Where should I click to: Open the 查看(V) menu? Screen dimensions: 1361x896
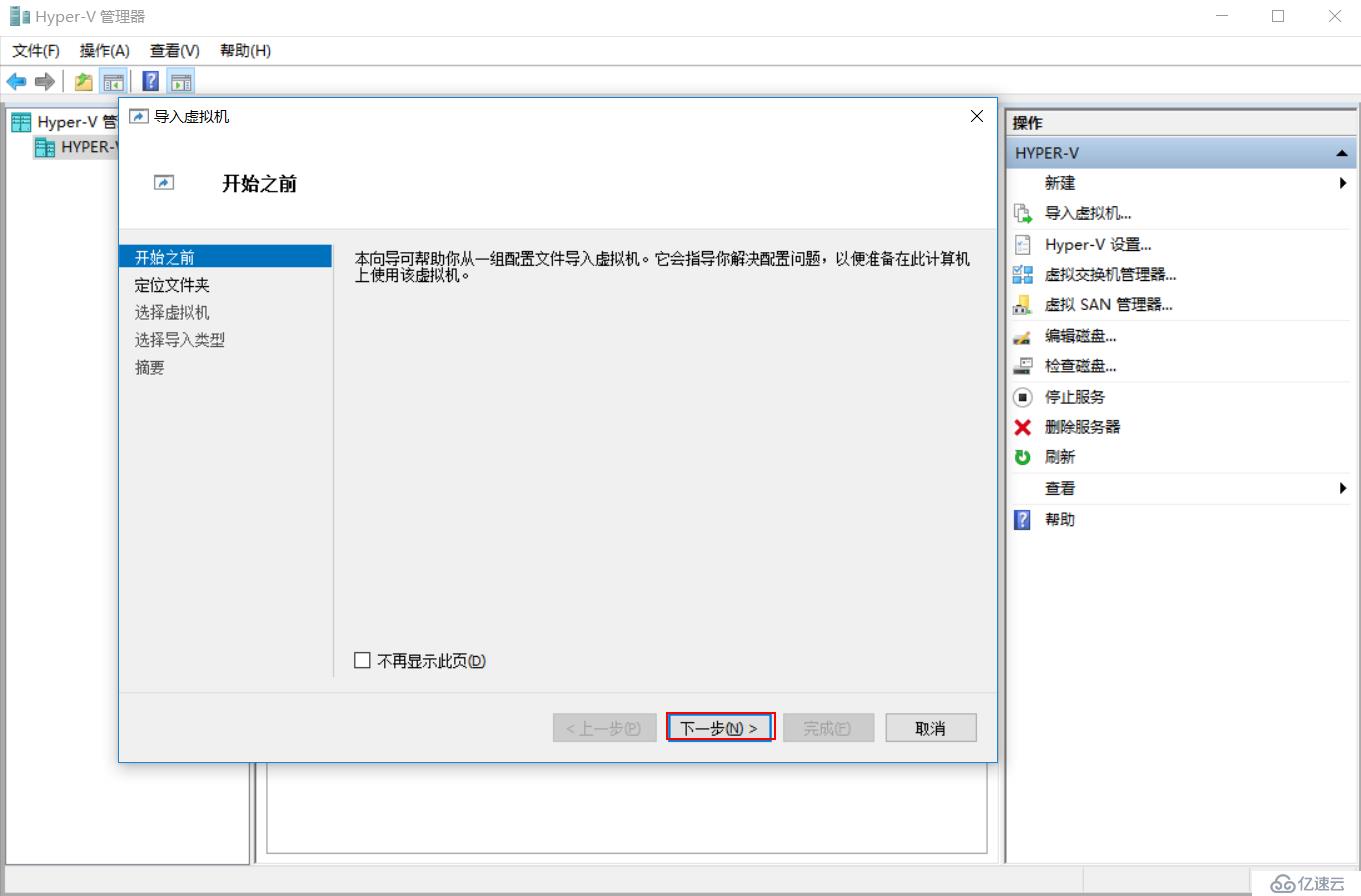(175, 51)
